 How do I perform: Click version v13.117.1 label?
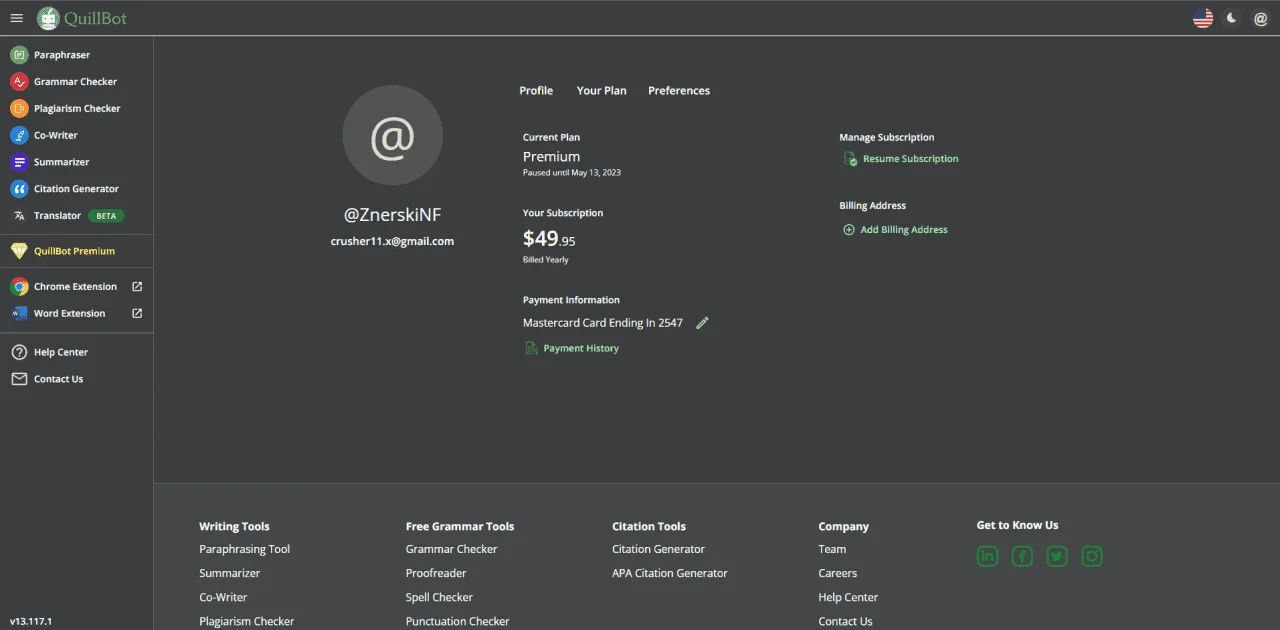tap(31, 621)
